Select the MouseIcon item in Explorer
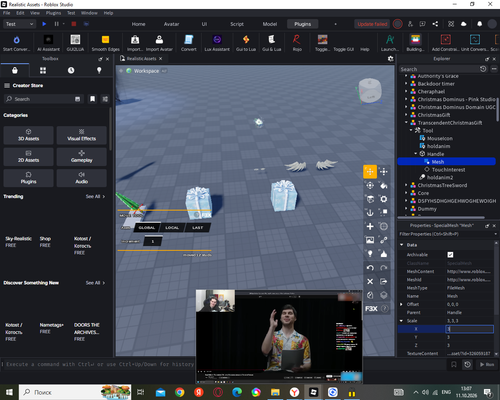 coord(440,138)
